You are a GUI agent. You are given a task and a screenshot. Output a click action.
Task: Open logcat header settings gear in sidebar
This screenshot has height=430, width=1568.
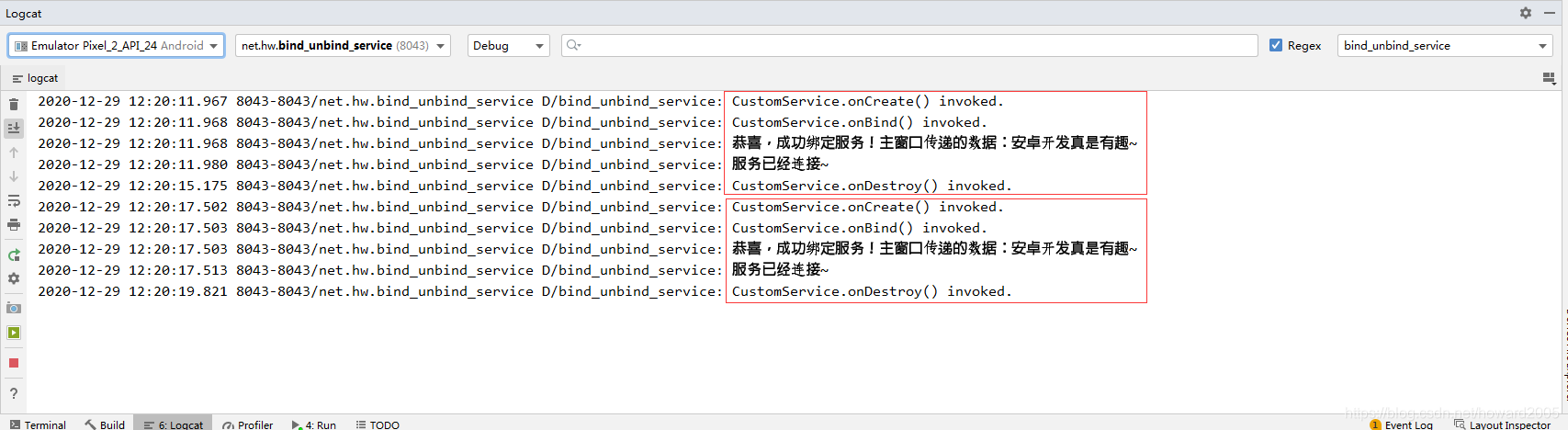(x=14, y=278)
